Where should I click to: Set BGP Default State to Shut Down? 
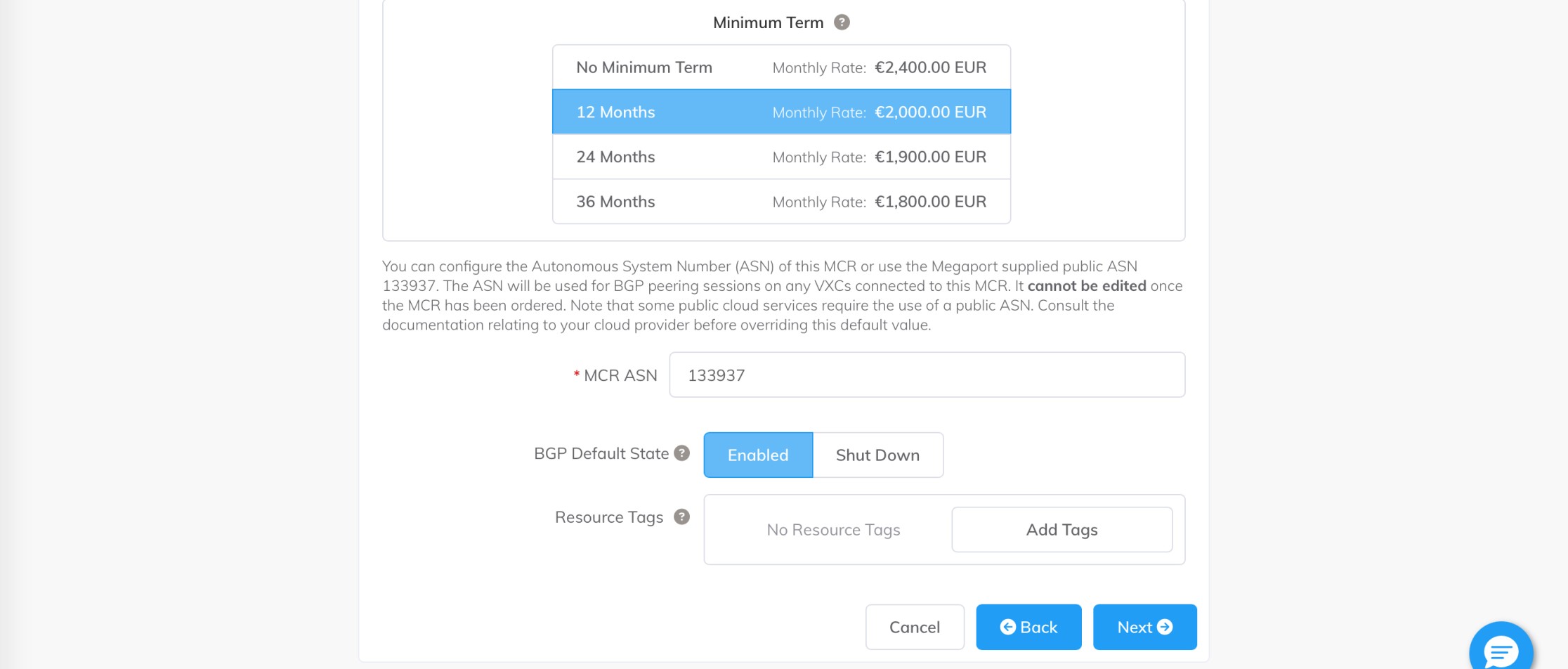coord(877,455)
